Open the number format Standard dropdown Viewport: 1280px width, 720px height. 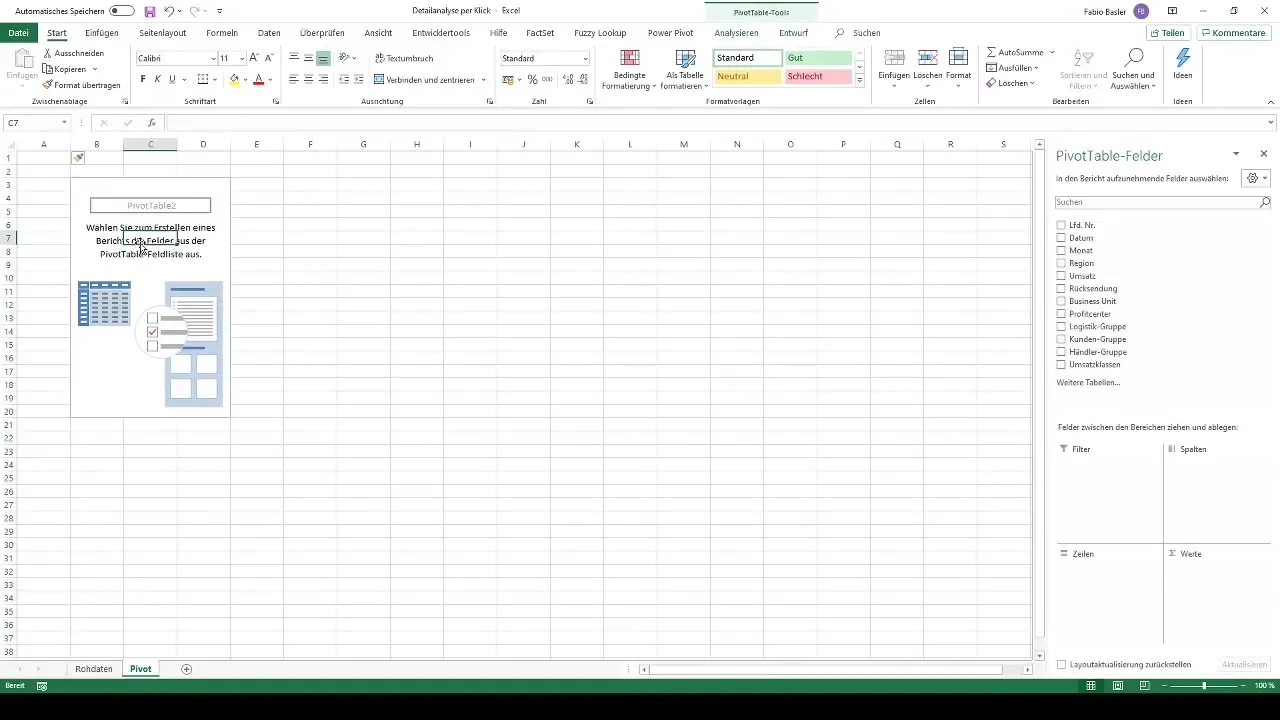[585, 58]
